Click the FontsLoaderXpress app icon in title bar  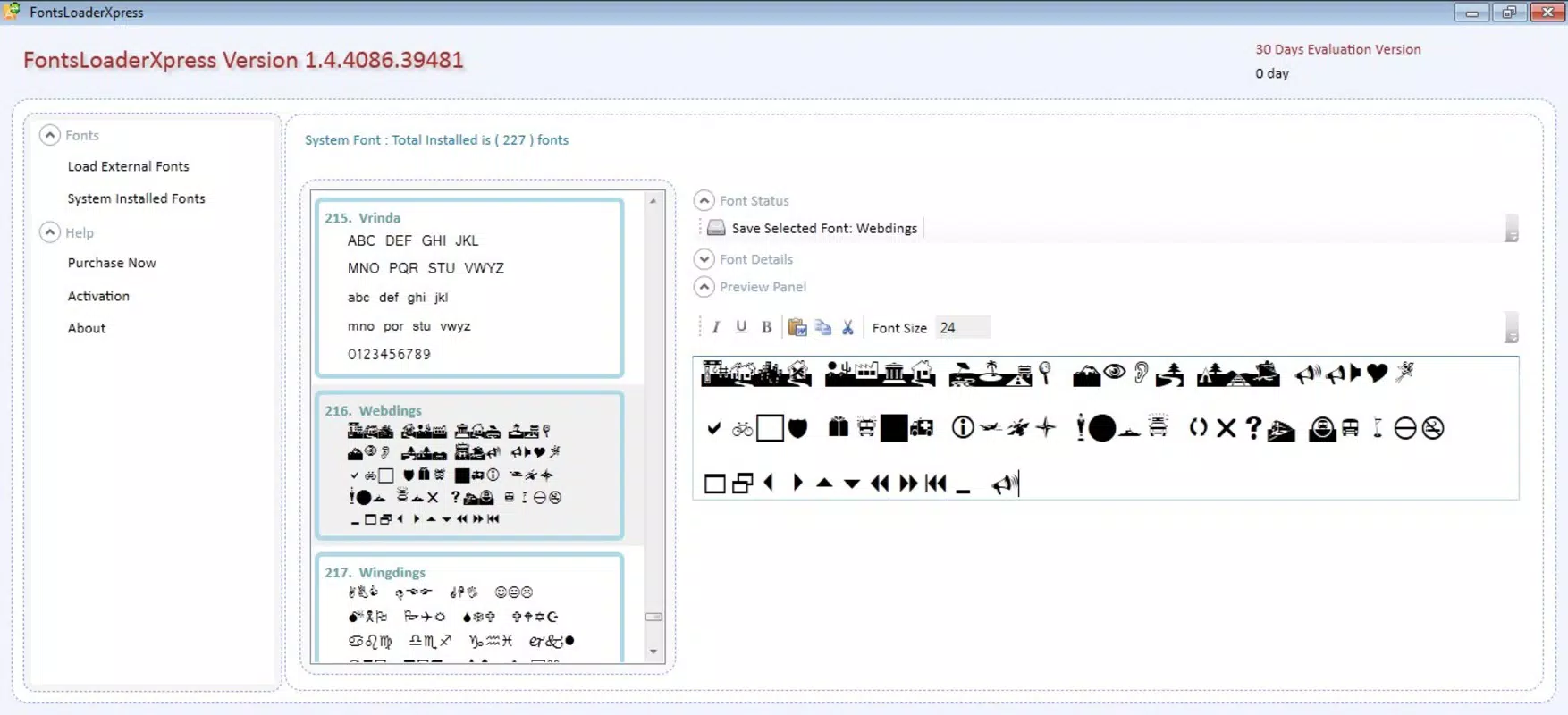click(12, 12)
